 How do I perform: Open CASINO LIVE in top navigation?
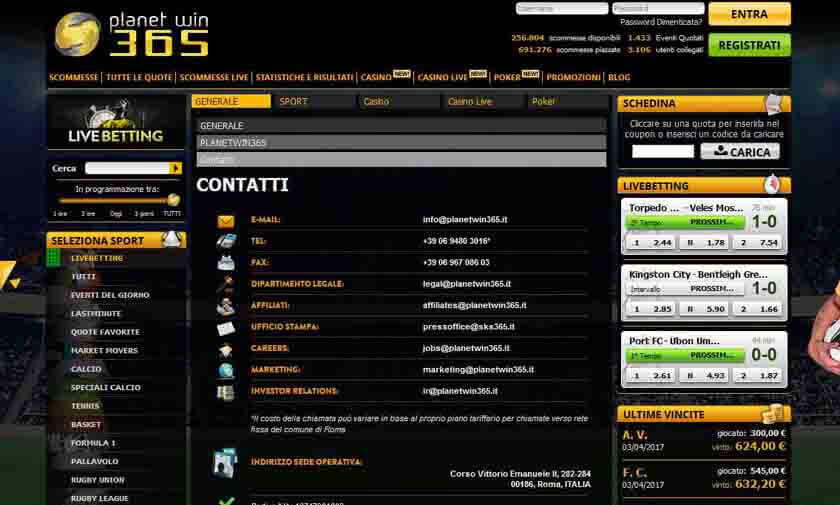point(442,77)
